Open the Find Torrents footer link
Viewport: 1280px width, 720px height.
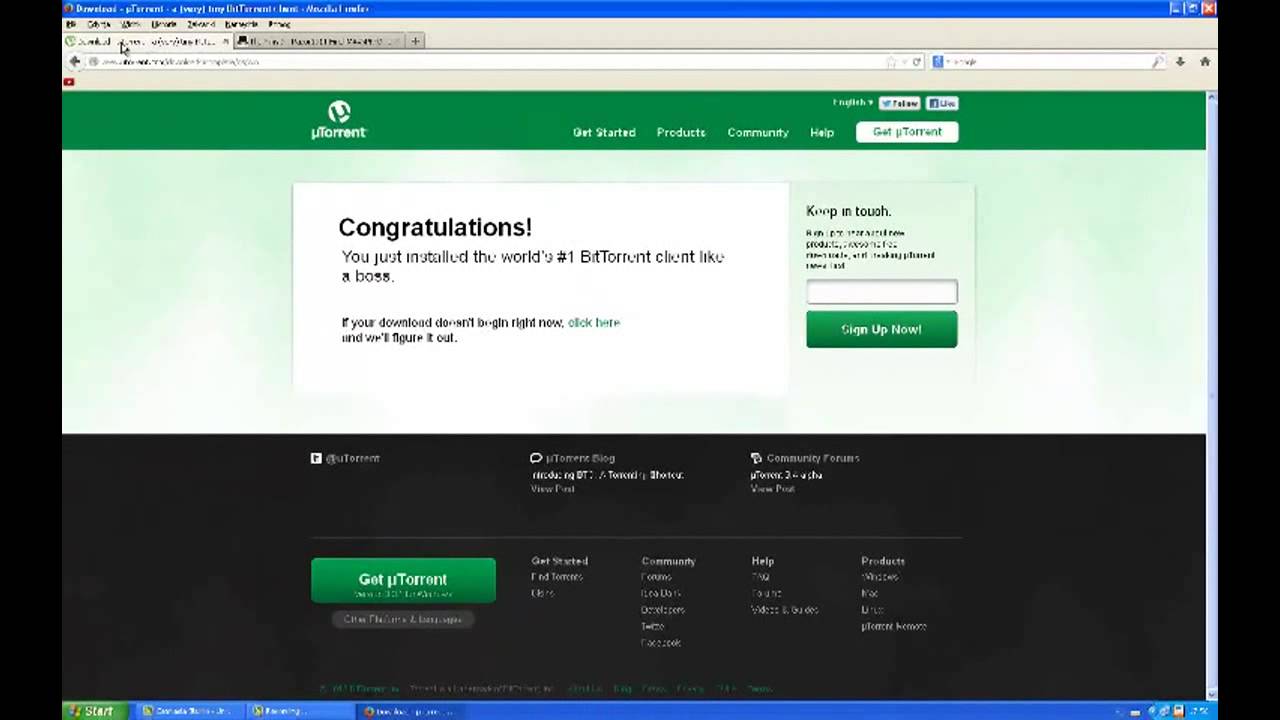point(557,577)
